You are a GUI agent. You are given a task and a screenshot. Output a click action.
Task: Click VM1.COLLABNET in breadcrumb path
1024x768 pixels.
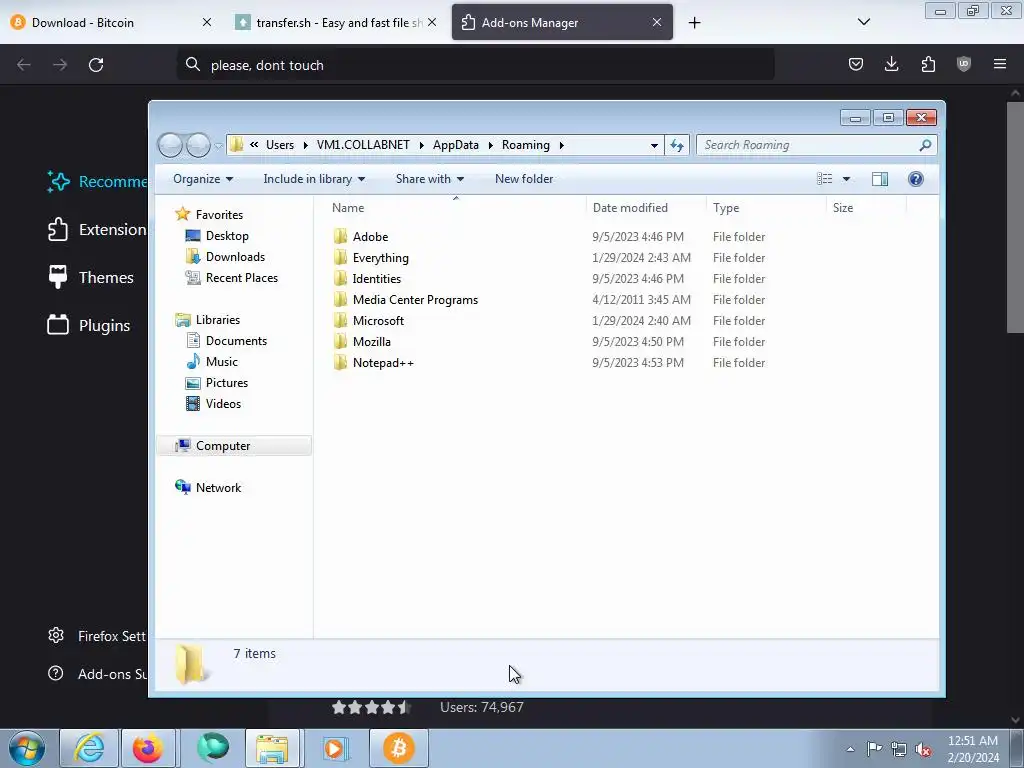click(363, 145)
